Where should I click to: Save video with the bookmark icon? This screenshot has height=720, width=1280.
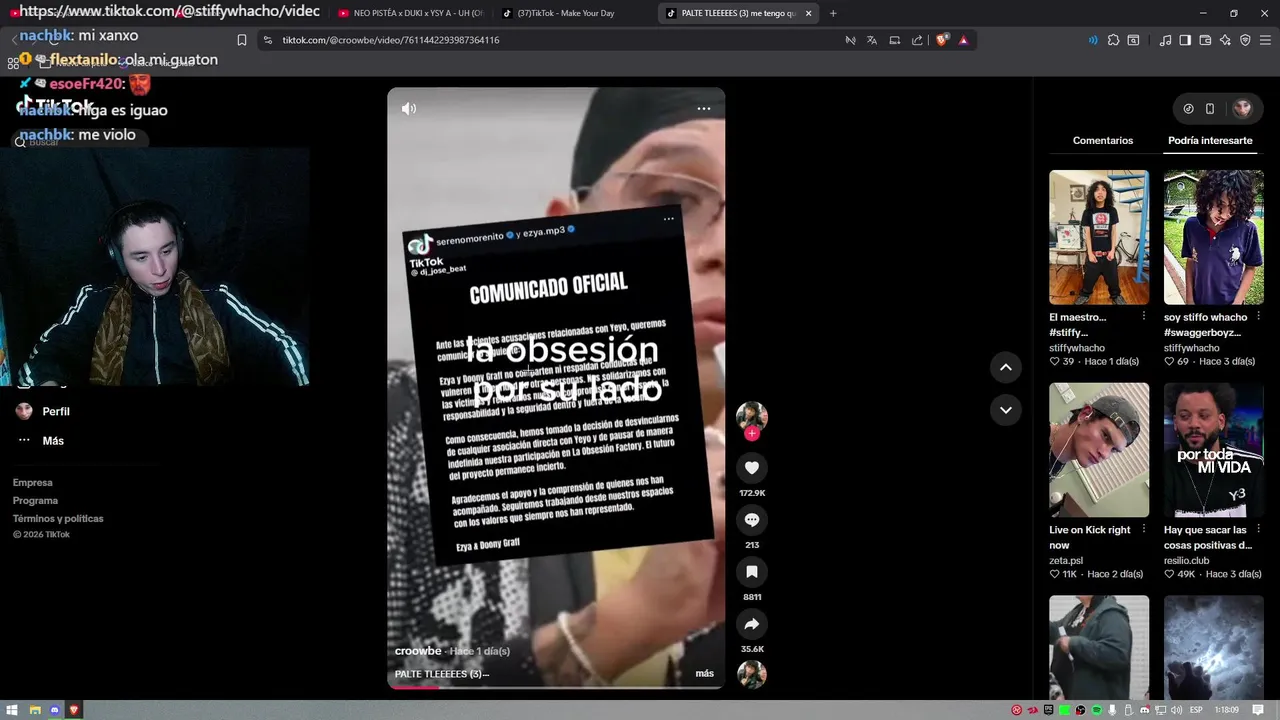click(x=752, y=571)
